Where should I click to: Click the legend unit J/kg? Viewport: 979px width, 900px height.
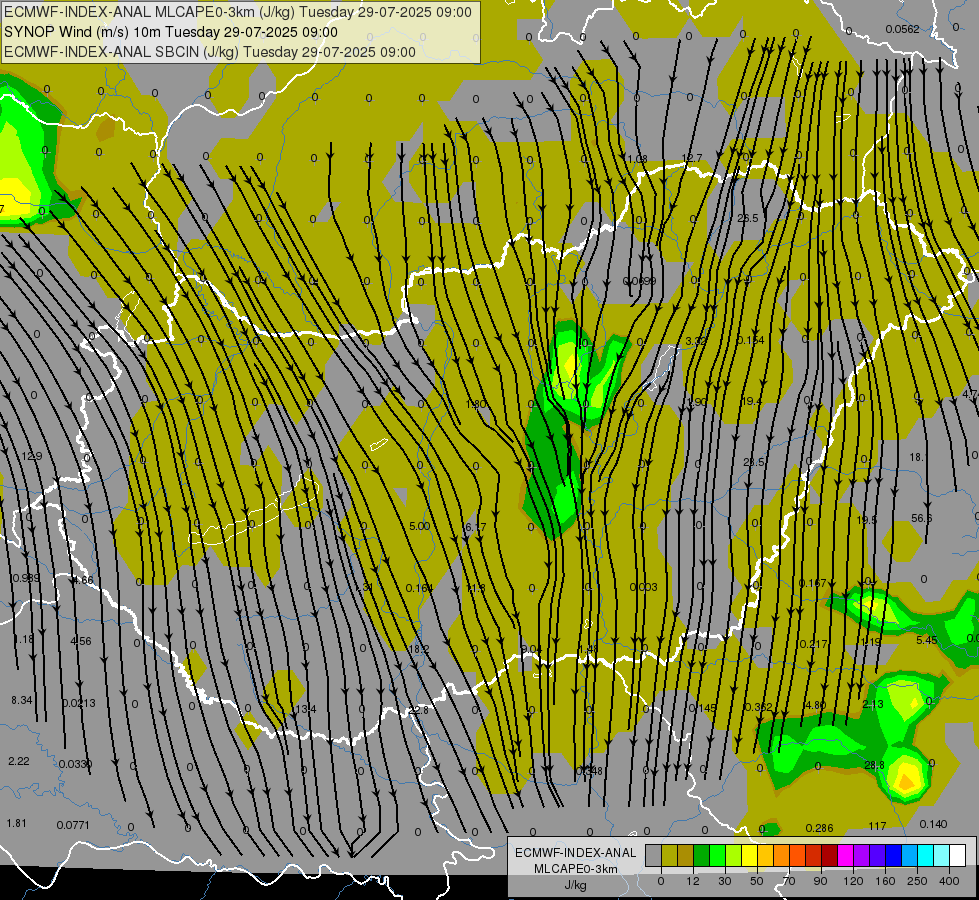576,885
